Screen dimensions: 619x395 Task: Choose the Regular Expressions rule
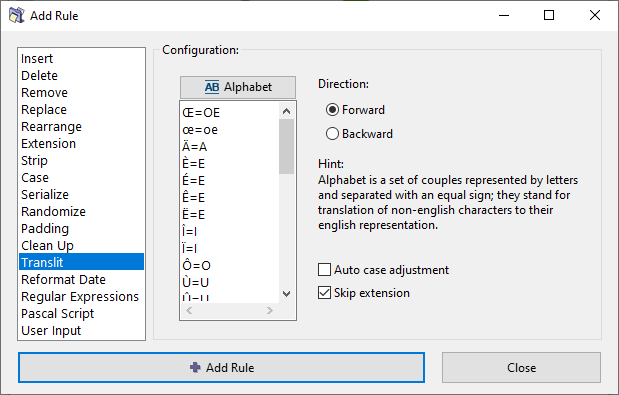[81, 296]
